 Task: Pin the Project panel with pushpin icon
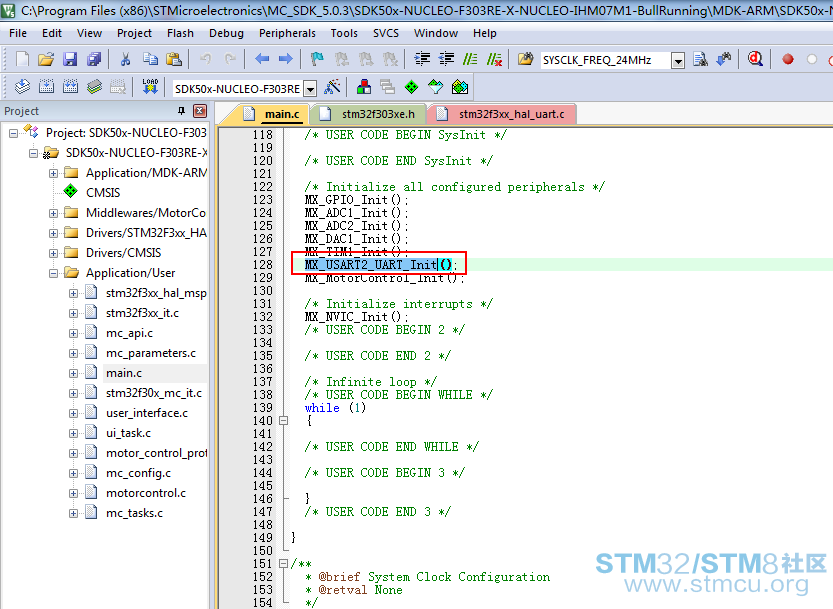[181, 111]
